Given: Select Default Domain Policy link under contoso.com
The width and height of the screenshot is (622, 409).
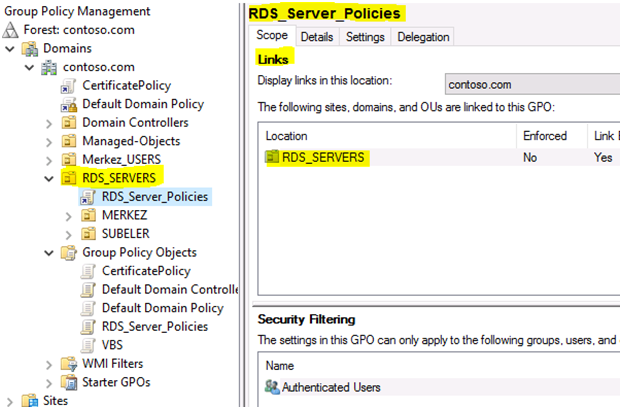Looking at the screenshot, I should (x=143, y=104).
